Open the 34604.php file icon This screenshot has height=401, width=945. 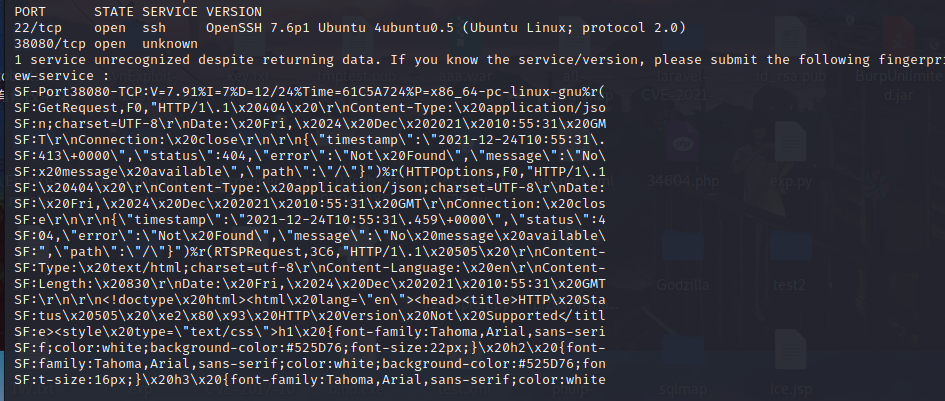tap(682, 145)
